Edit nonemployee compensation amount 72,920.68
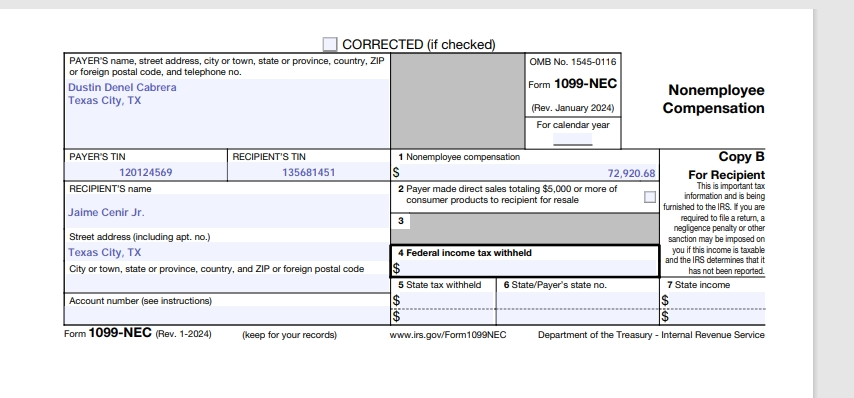Screen dimensions: 854x398 [528, 173]
